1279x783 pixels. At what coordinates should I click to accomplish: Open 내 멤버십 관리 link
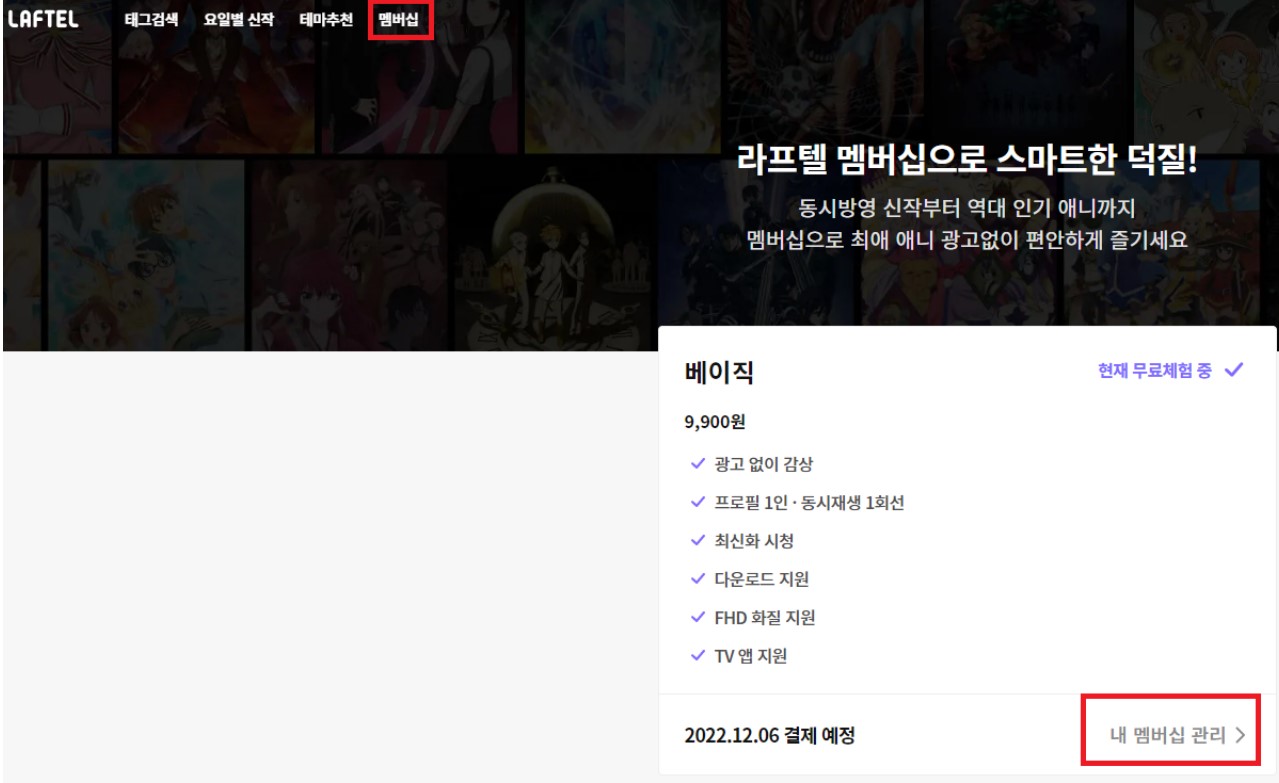[x=1178, y=735]
